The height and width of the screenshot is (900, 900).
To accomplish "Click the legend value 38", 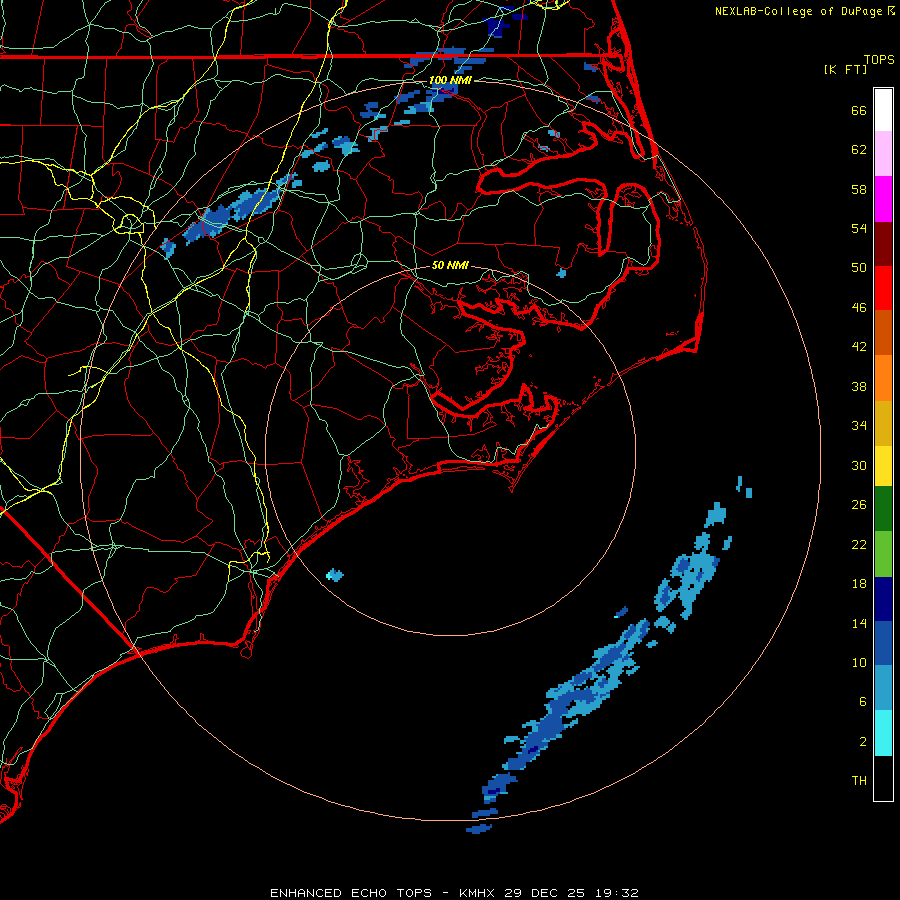I will (859, 387).
